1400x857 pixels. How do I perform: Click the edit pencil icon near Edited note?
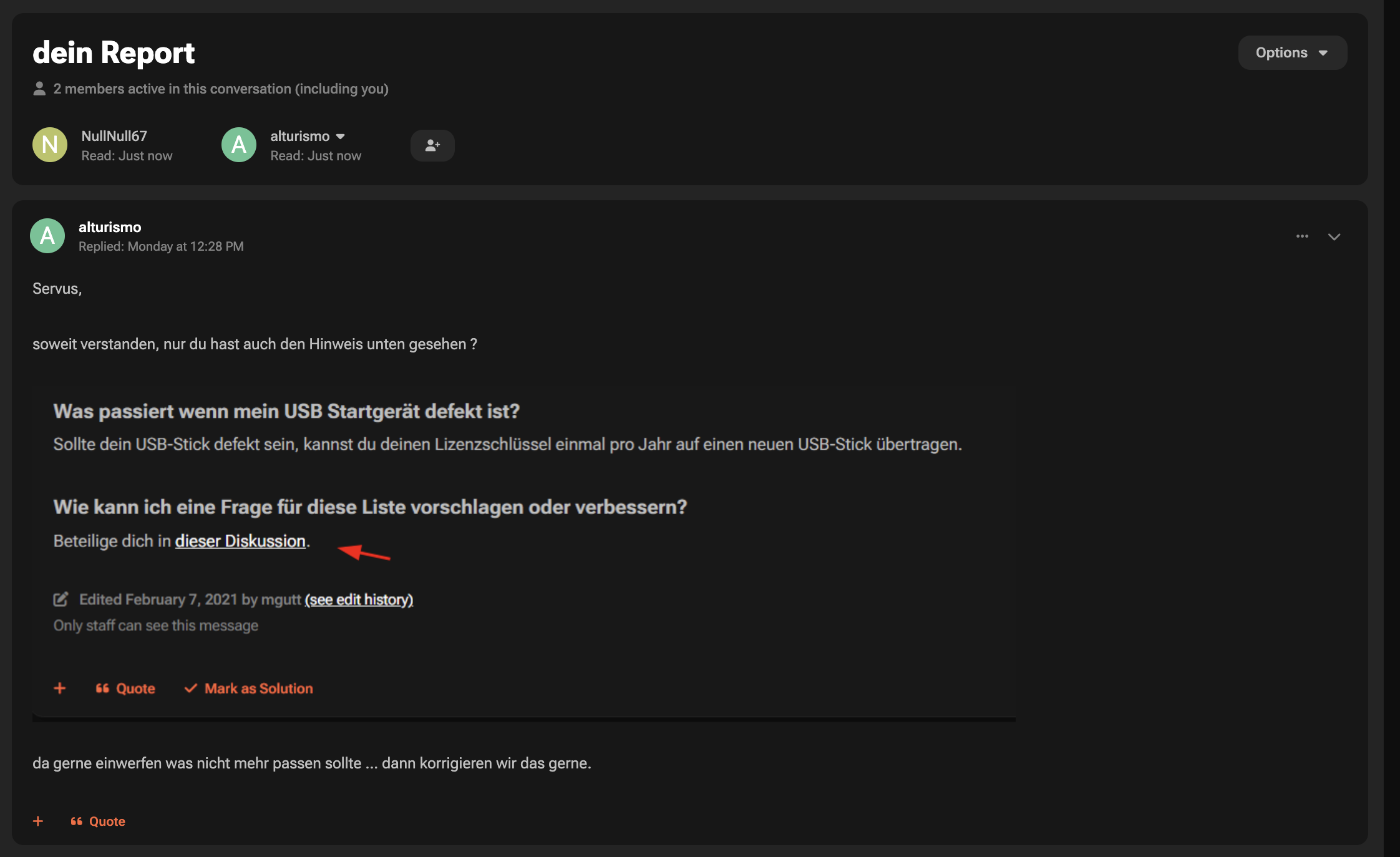click(x=61, y=599)
